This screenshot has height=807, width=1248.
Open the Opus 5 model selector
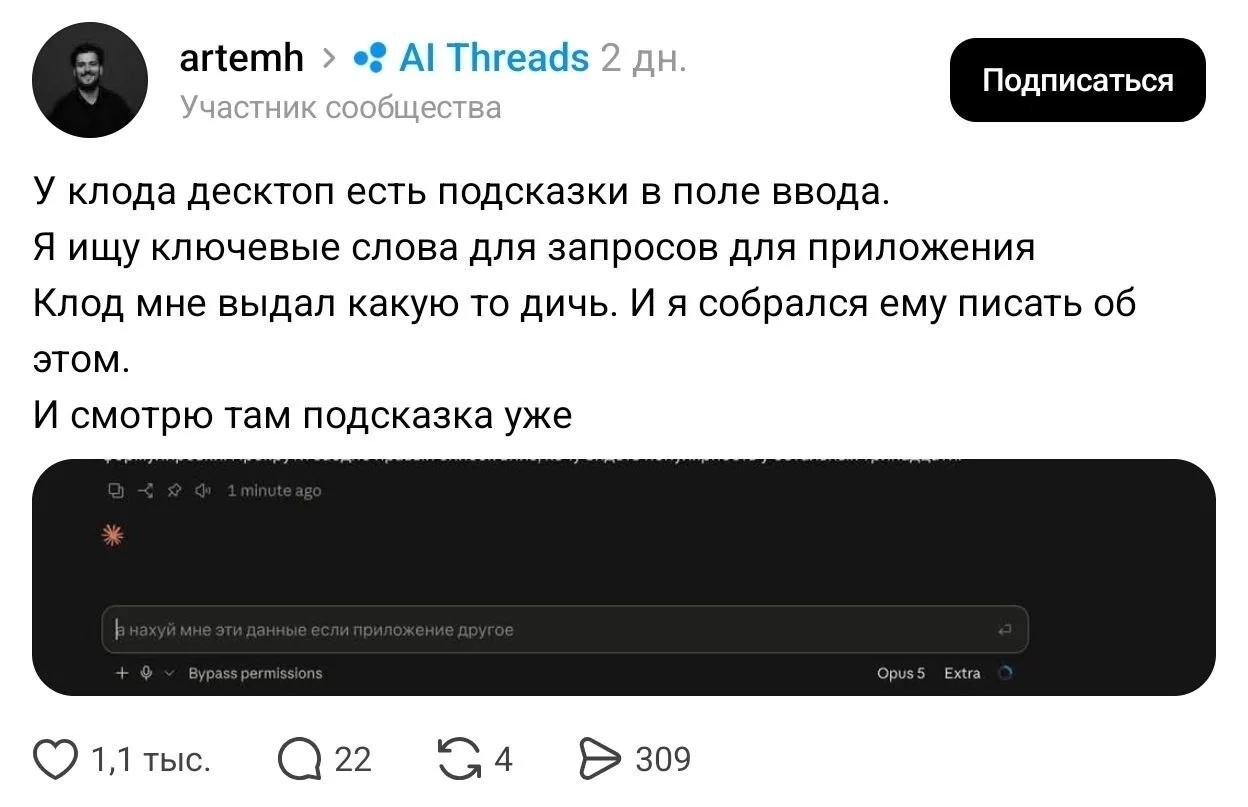point(901,673)
